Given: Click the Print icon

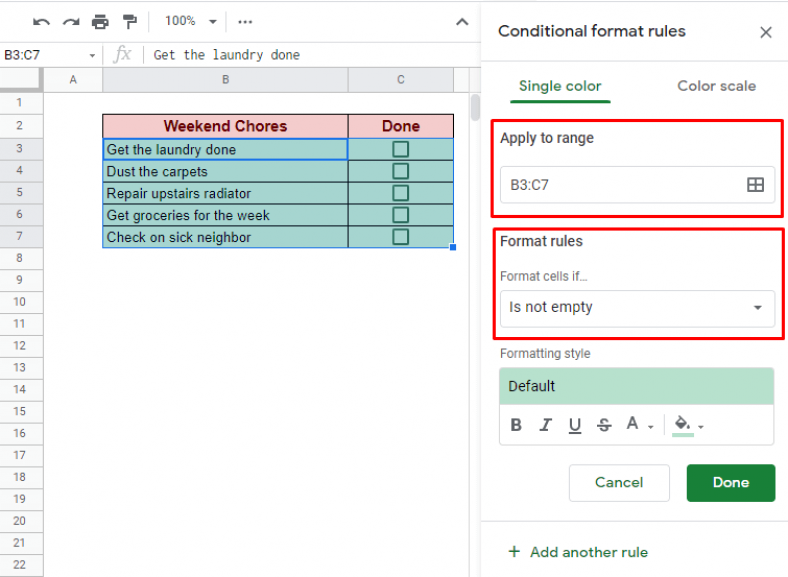Looking at the screenshot, I should (x=100, y=21).
